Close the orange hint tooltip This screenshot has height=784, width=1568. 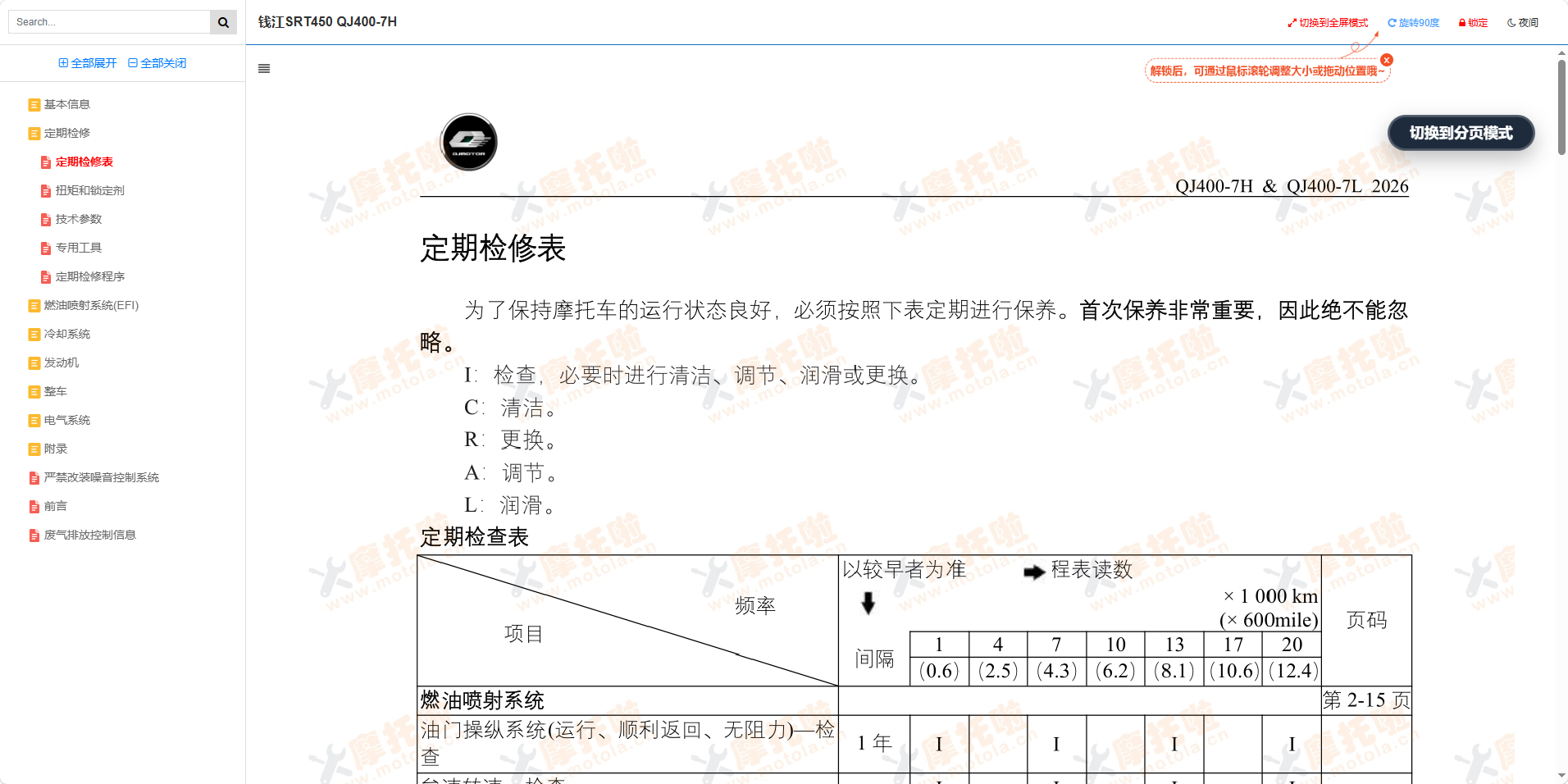click(x=1387, y=60)
